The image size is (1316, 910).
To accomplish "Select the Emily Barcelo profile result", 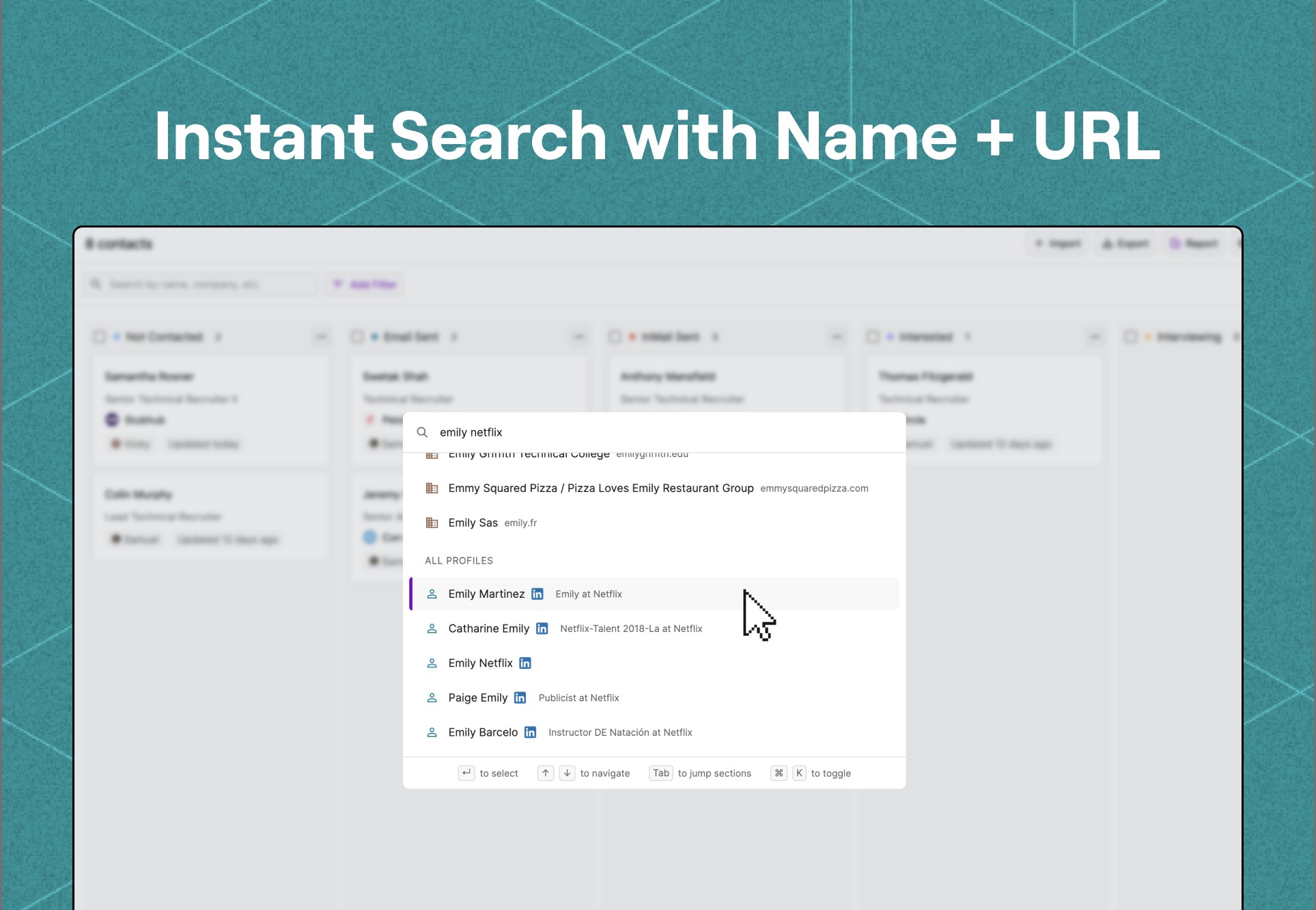I will (484, 732).
